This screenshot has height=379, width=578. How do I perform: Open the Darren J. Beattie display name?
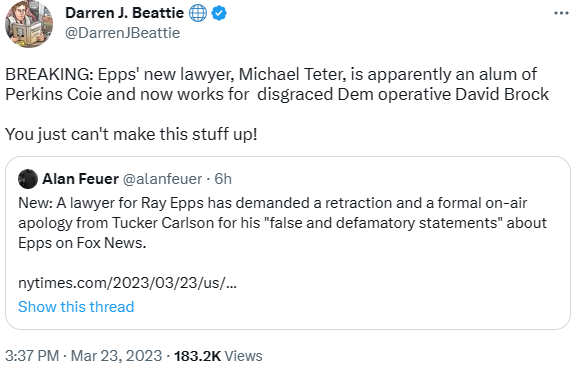tap(124, 13)
